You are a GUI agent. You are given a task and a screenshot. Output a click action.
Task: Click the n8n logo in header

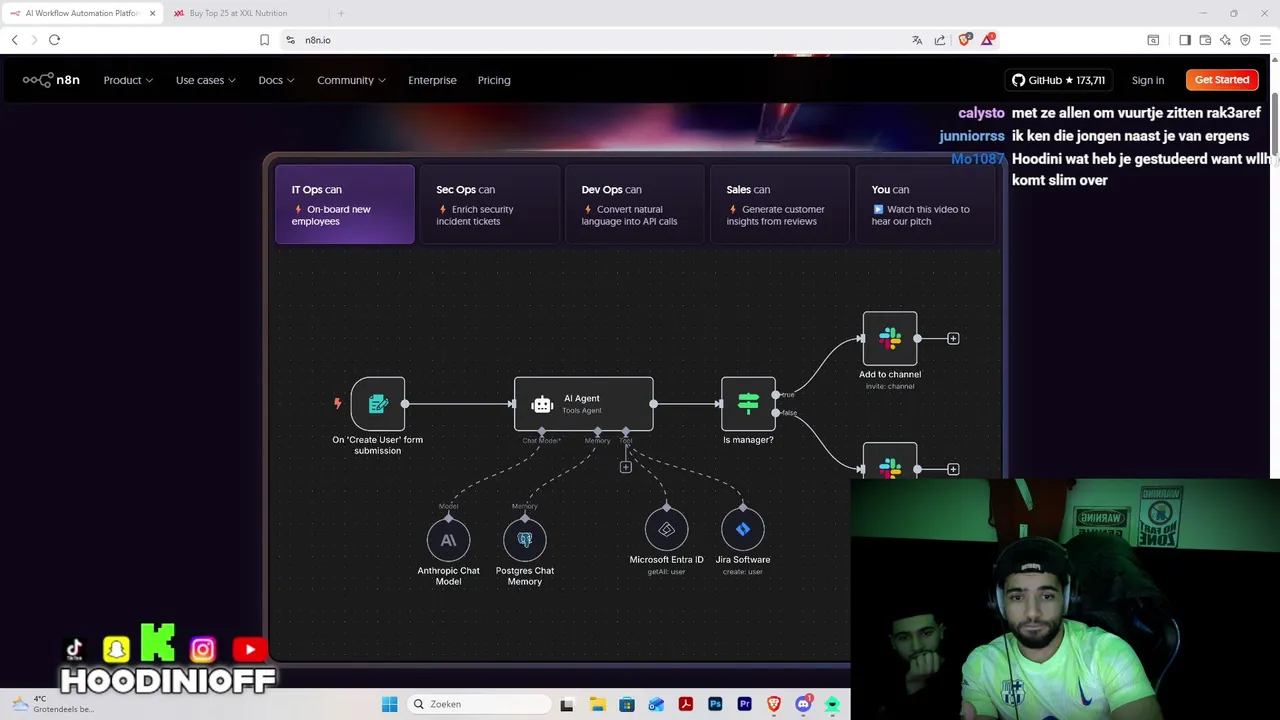click(x=51, y=80)
